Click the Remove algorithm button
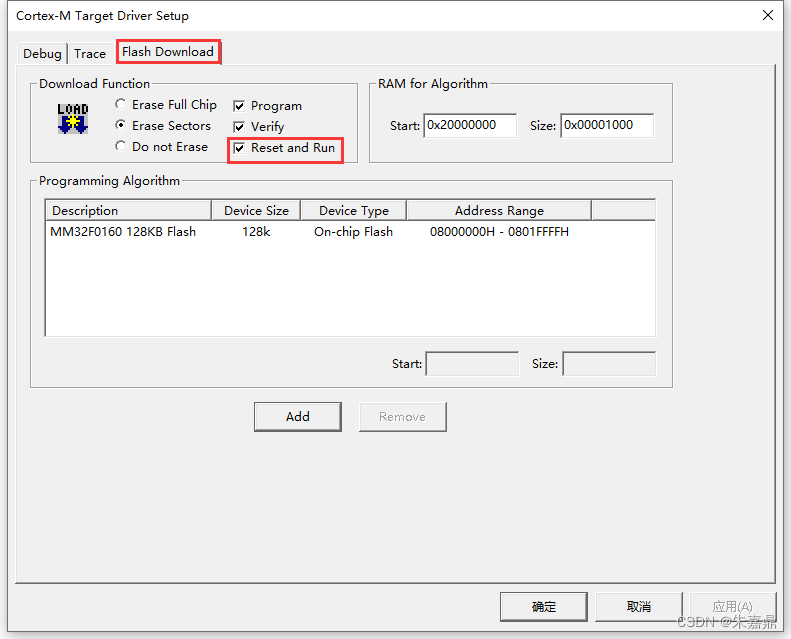 pos(403,417)
